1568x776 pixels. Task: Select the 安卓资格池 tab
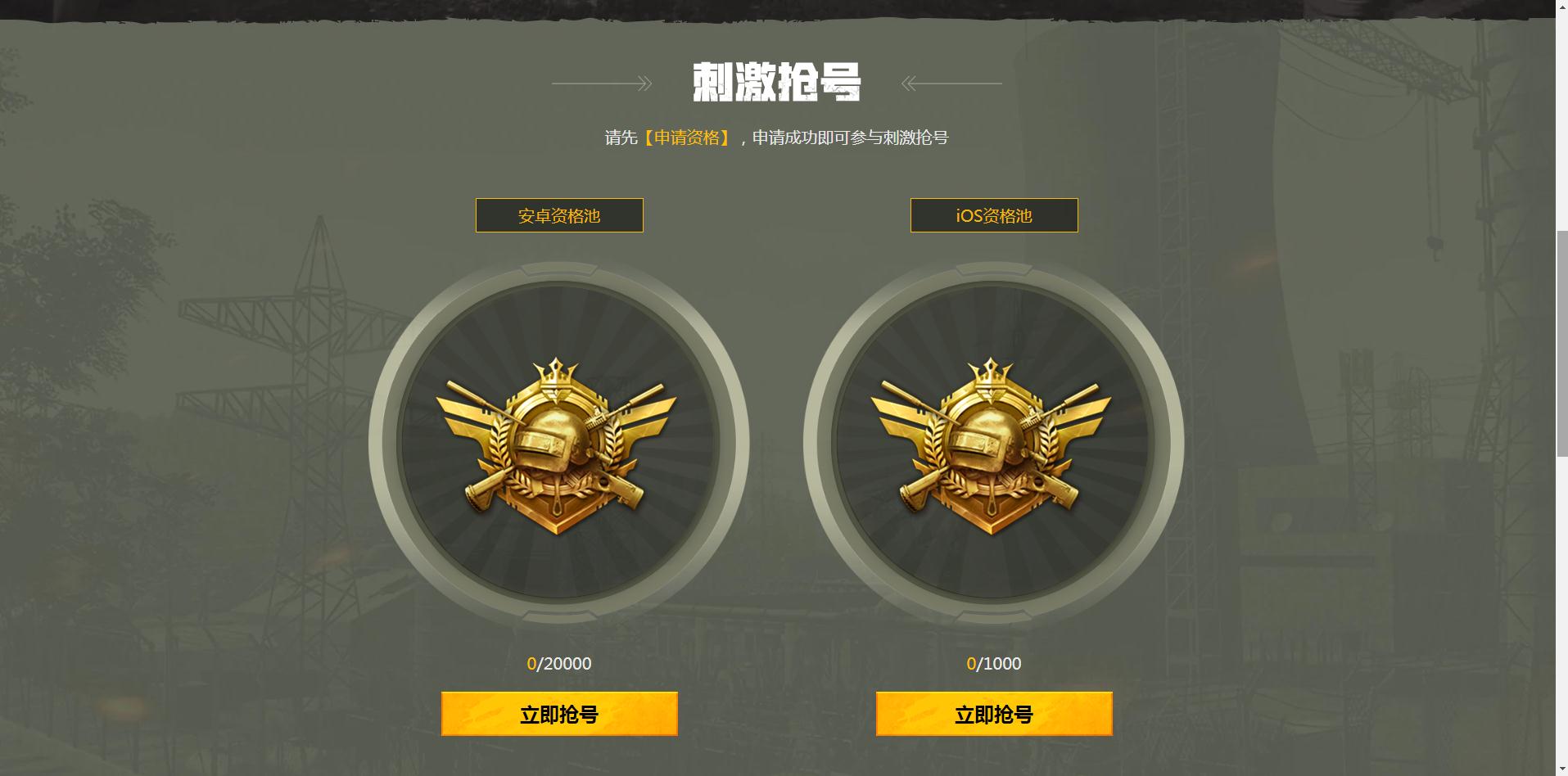click(559, 215)
